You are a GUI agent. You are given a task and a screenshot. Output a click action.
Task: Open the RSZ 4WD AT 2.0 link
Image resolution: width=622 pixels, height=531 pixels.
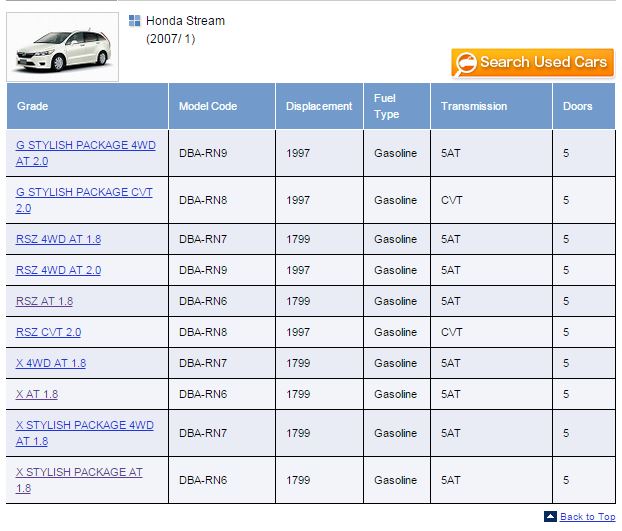tap(58, 270)
